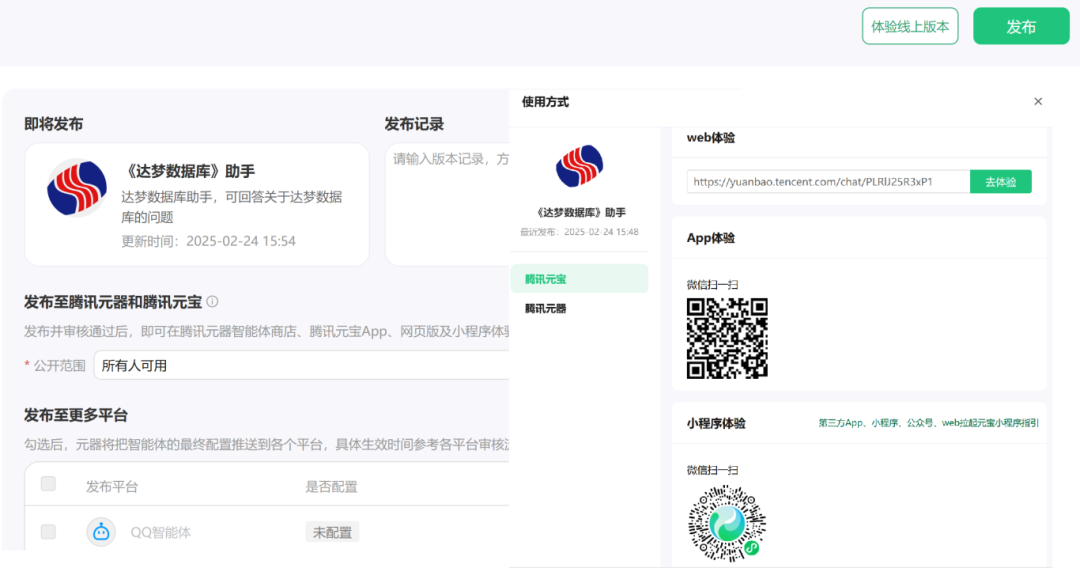Image resolution: width=1080 pixels, height=568 pixels.
Task: Click the 《达梦数据库》助手 name in side panel
Action: point(579,213)
